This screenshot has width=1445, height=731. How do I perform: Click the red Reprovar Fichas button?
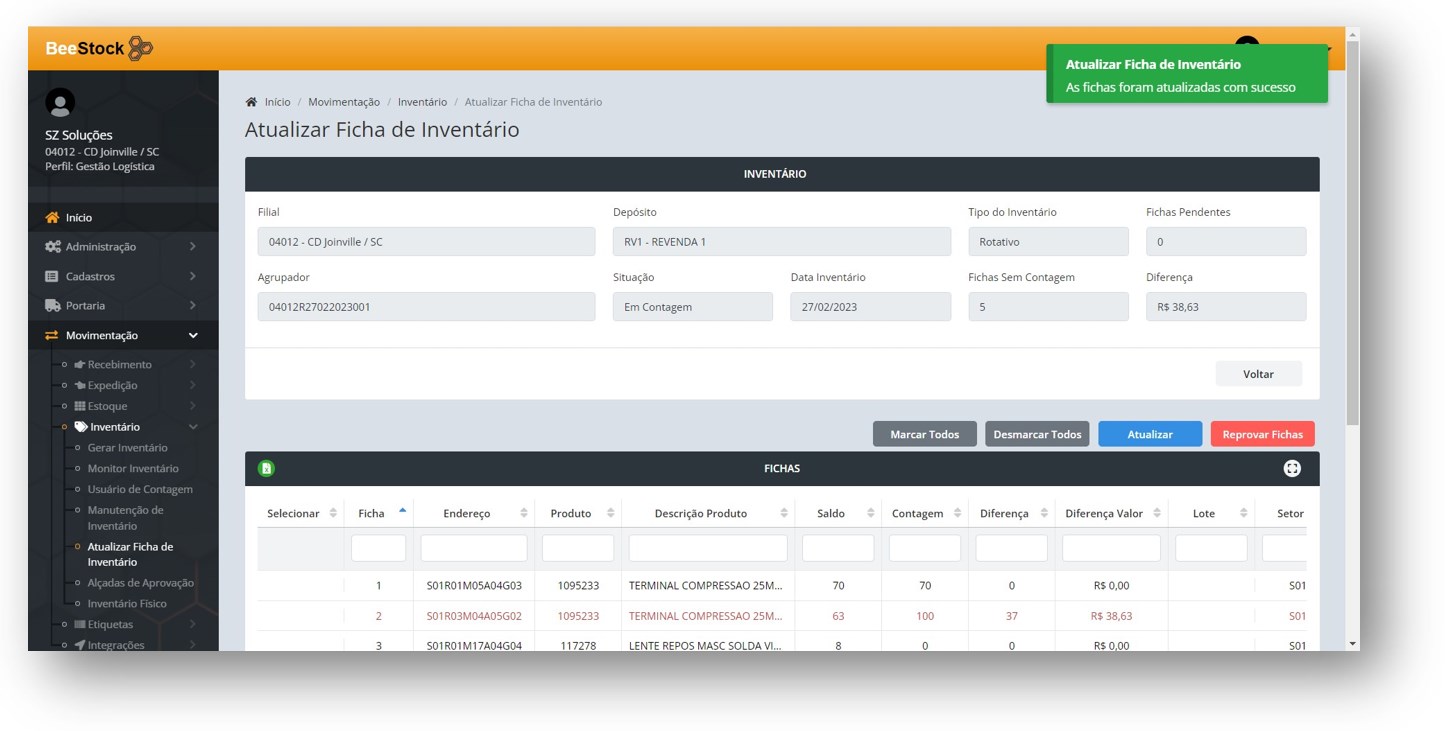click(1262, 434)
